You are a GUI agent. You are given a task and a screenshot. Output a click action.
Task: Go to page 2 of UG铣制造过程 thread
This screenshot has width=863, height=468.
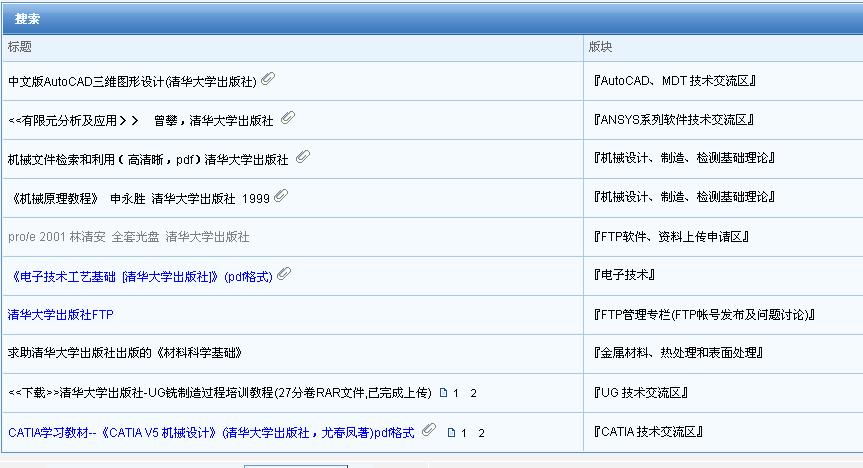[x=473, y=393]
